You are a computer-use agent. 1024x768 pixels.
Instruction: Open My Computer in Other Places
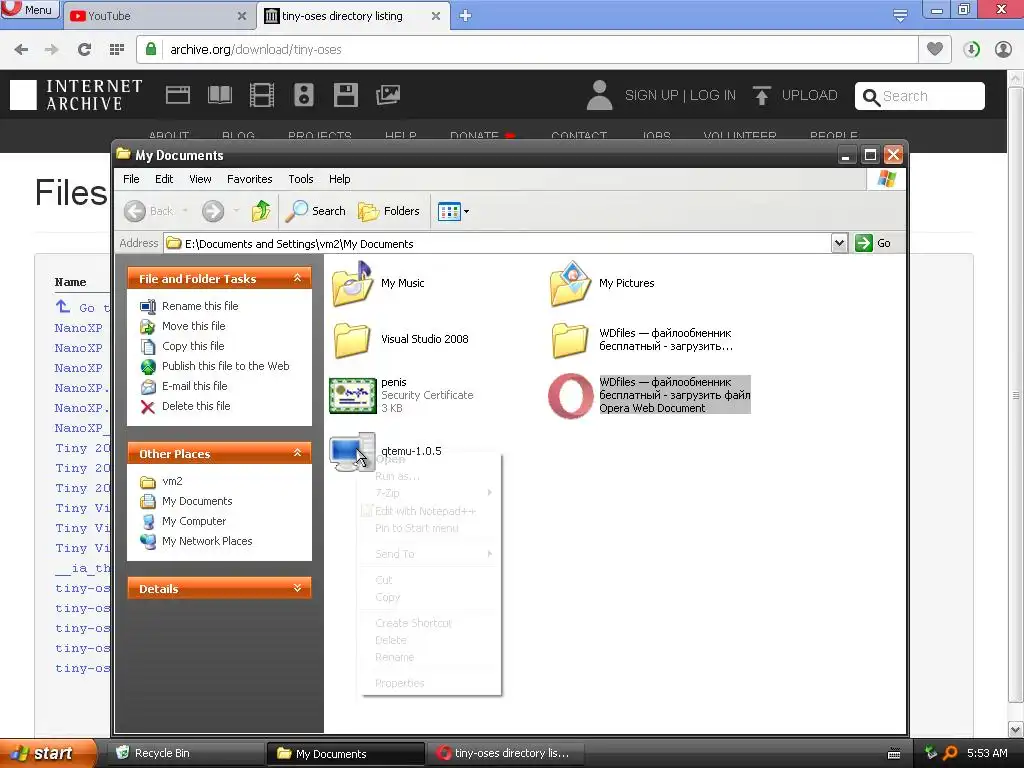tap(194, 521)
